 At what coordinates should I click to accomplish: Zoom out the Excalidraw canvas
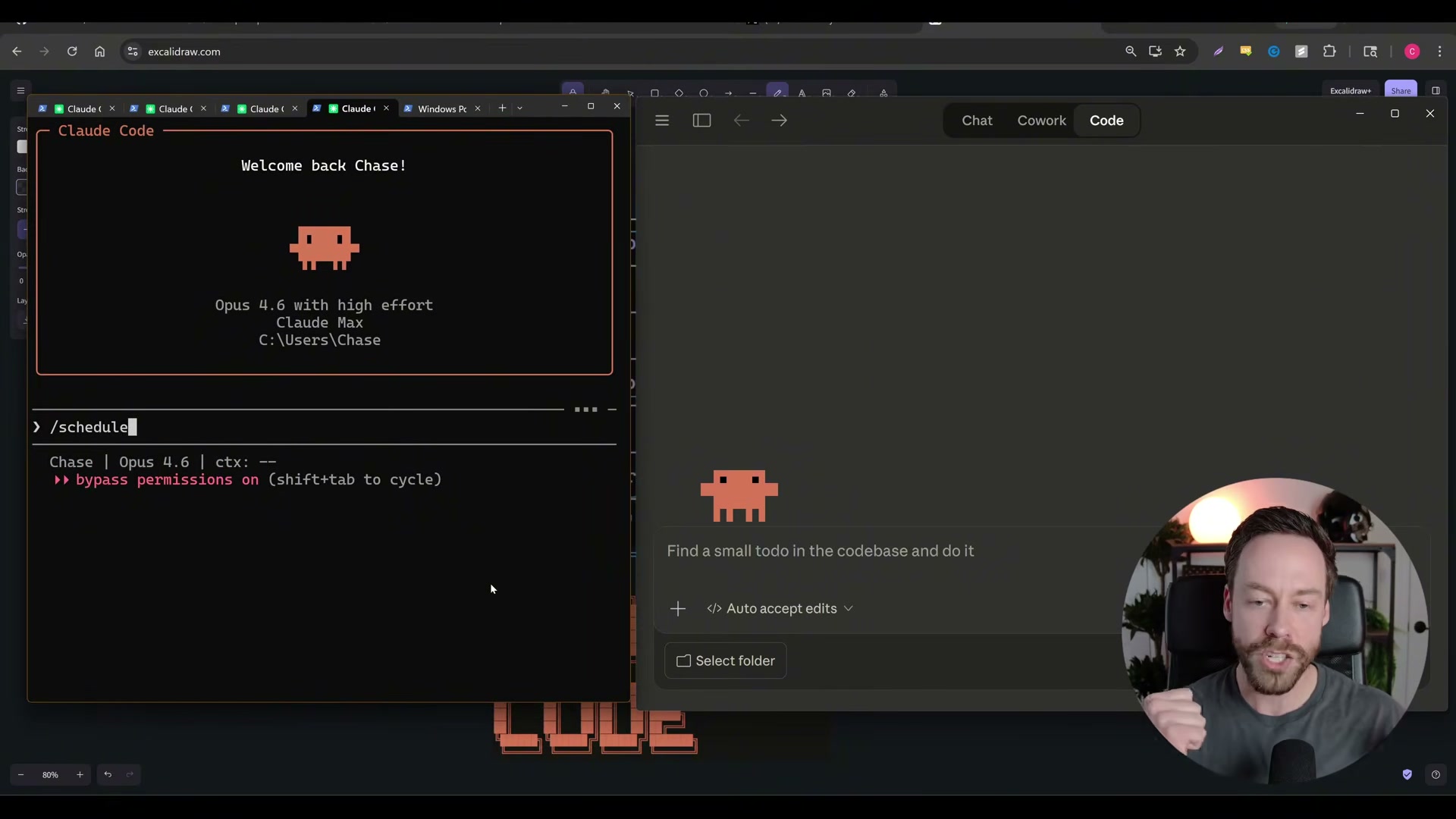point(21,774)
